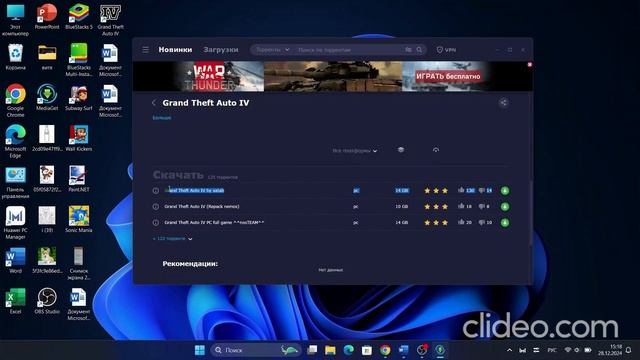
Task: Open File Explorer from the taskbar
Action: click(x=330, y=350)
